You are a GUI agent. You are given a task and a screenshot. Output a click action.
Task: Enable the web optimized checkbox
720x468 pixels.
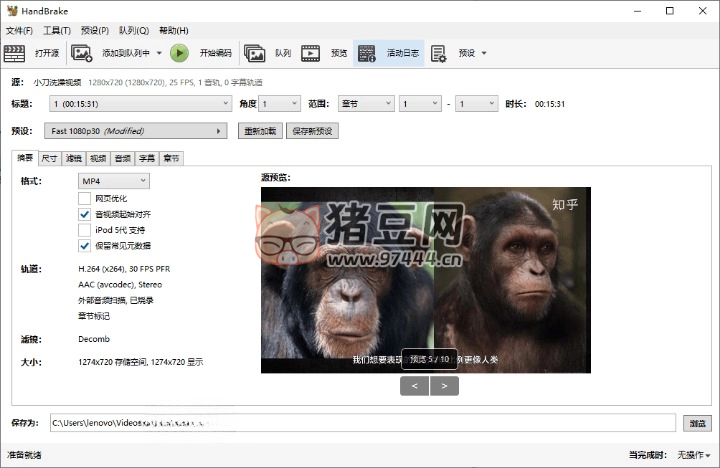pyautogui.click(x=84, y=198)
